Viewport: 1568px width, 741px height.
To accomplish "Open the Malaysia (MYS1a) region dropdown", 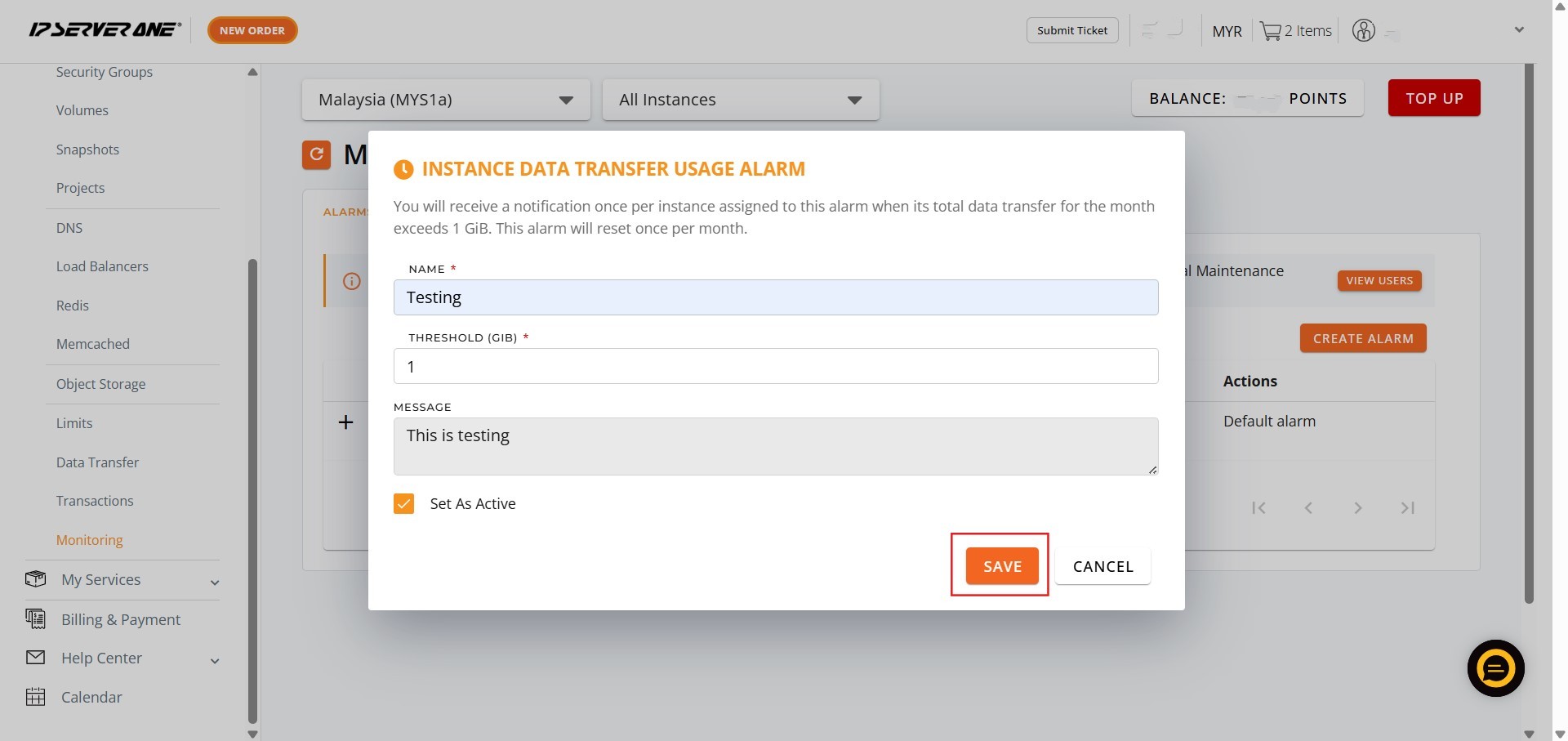I will tap(445, 100).
